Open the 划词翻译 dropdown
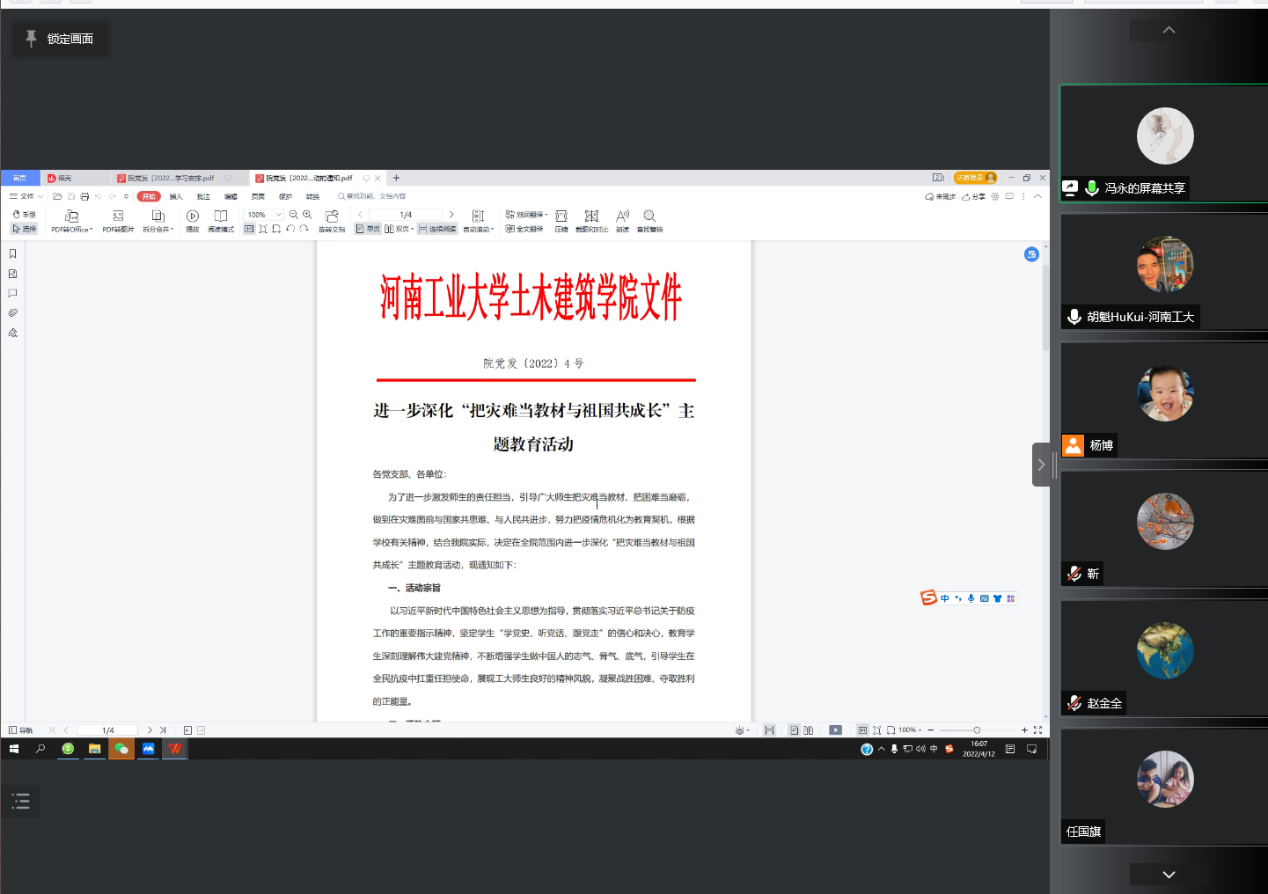The height and width of the screenshot is (894, 1268). pyautogui.click(x=526, y=214)
